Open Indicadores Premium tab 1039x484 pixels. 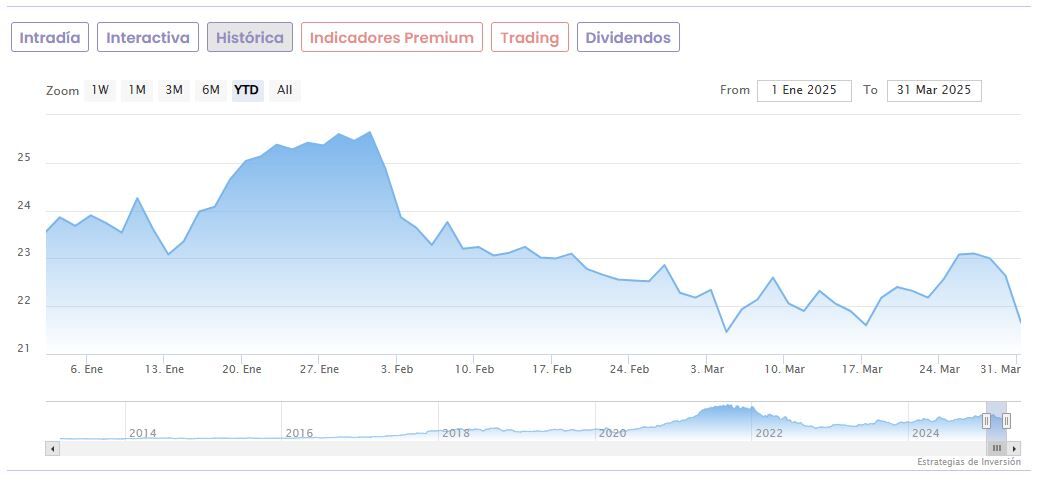point(391,38)
